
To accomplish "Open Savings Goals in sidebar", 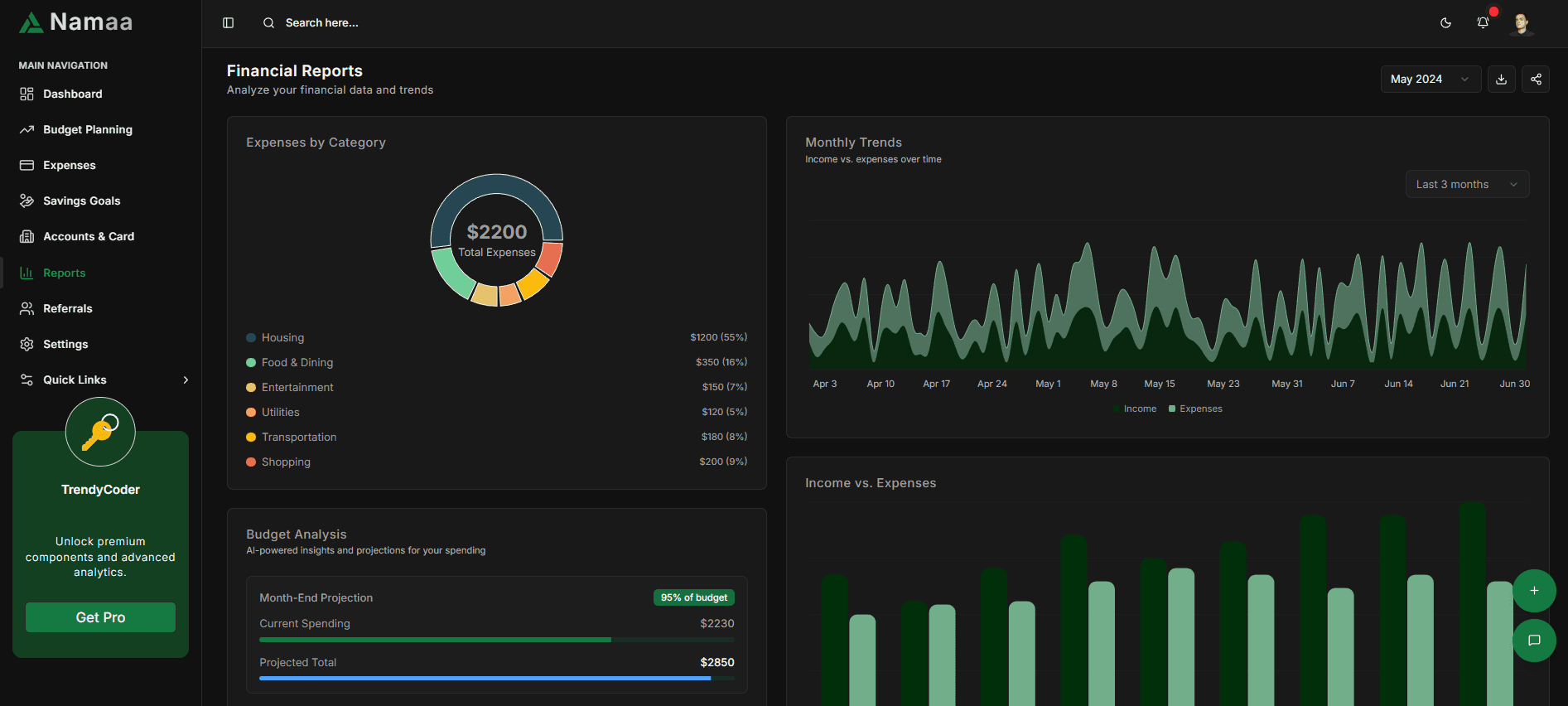I will click(81, 201).
